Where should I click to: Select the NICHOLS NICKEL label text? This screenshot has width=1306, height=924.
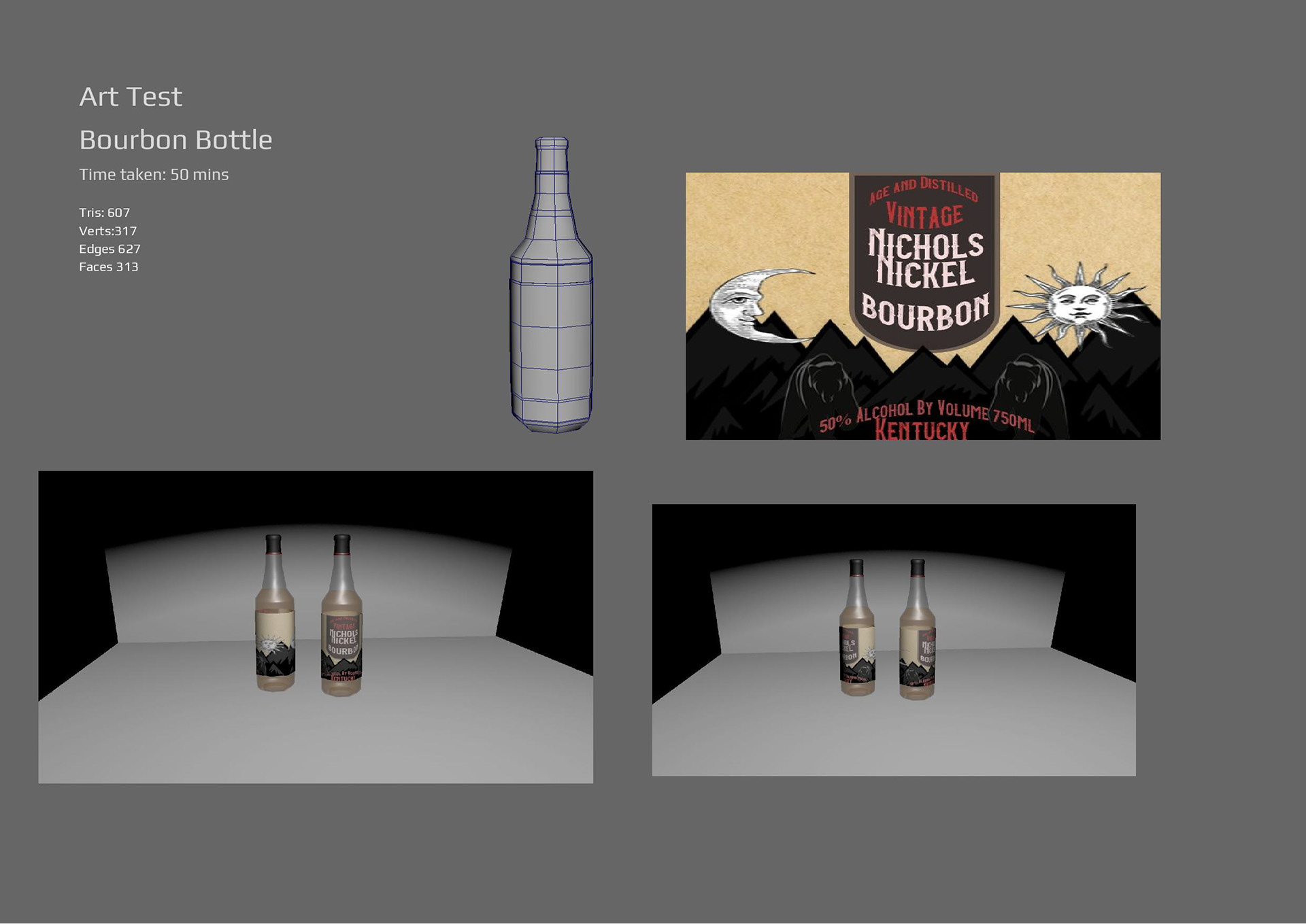coord(925,260)
